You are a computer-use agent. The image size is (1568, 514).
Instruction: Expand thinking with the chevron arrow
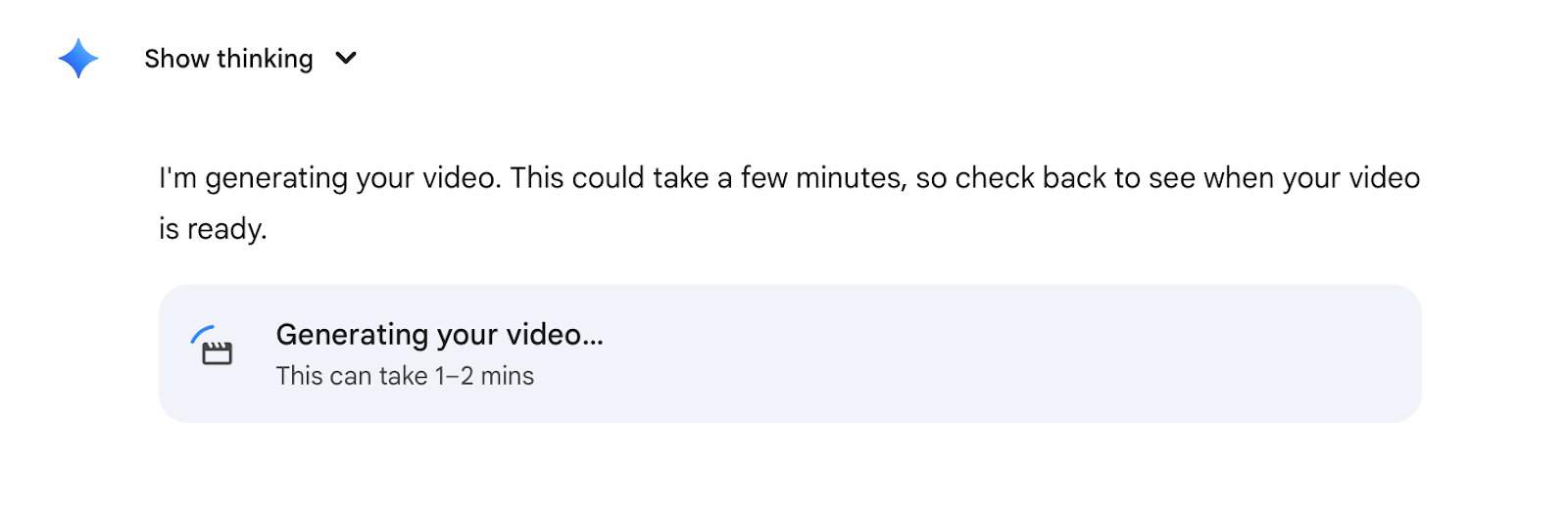pos(346,59)
